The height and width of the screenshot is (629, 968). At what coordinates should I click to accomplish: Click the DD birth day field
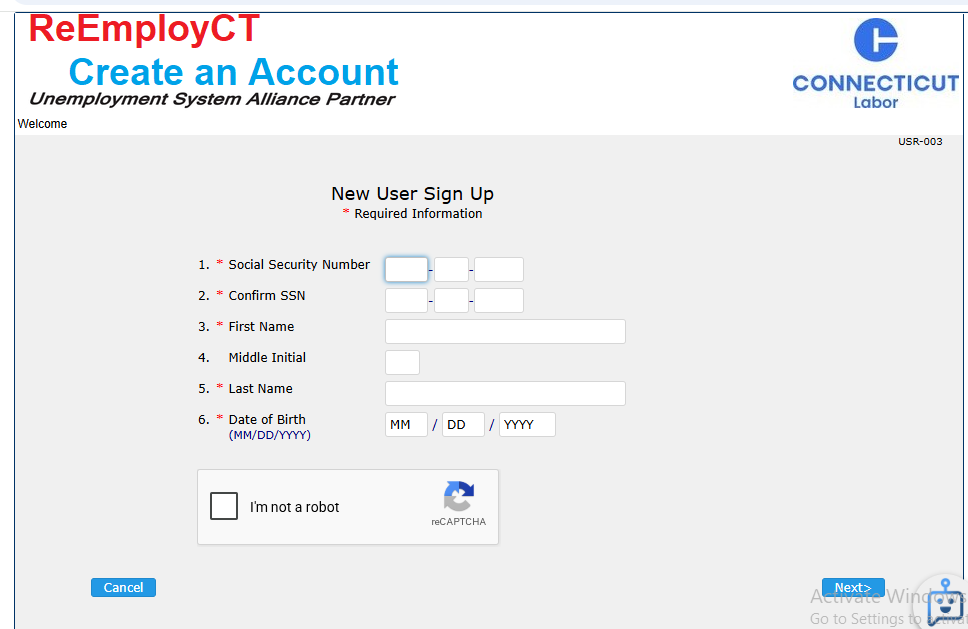coord(463,425)
